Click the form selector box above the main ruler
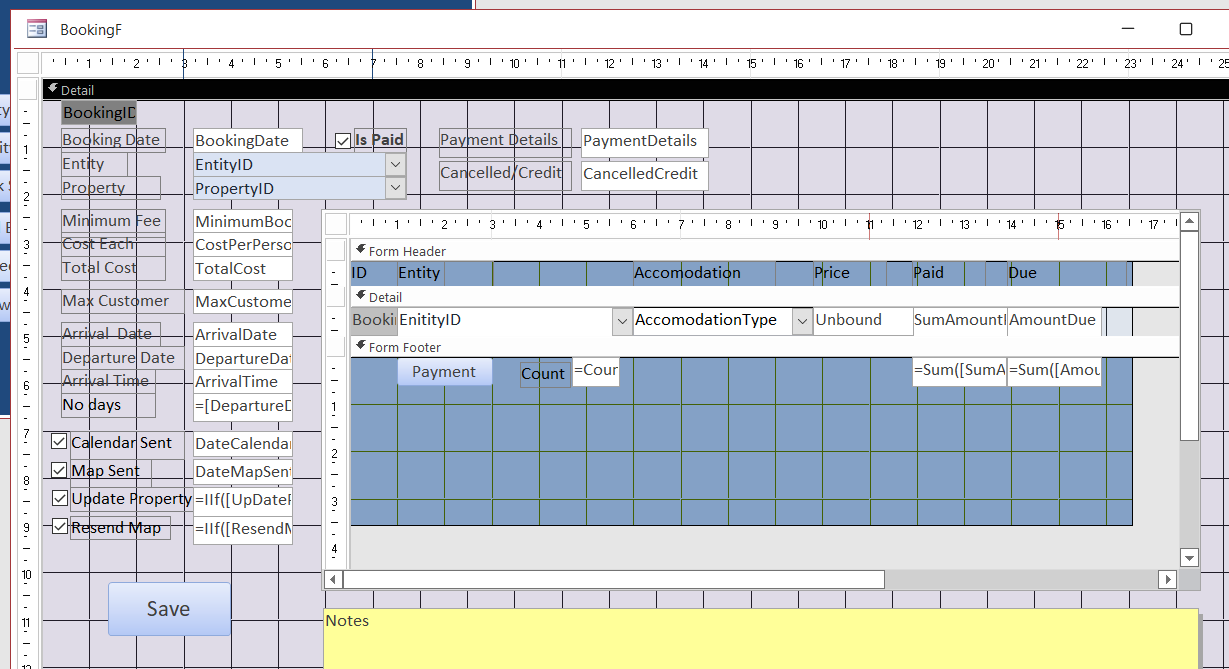The height and width of the screenshot is (669, 1229). [x=27, y=62]
